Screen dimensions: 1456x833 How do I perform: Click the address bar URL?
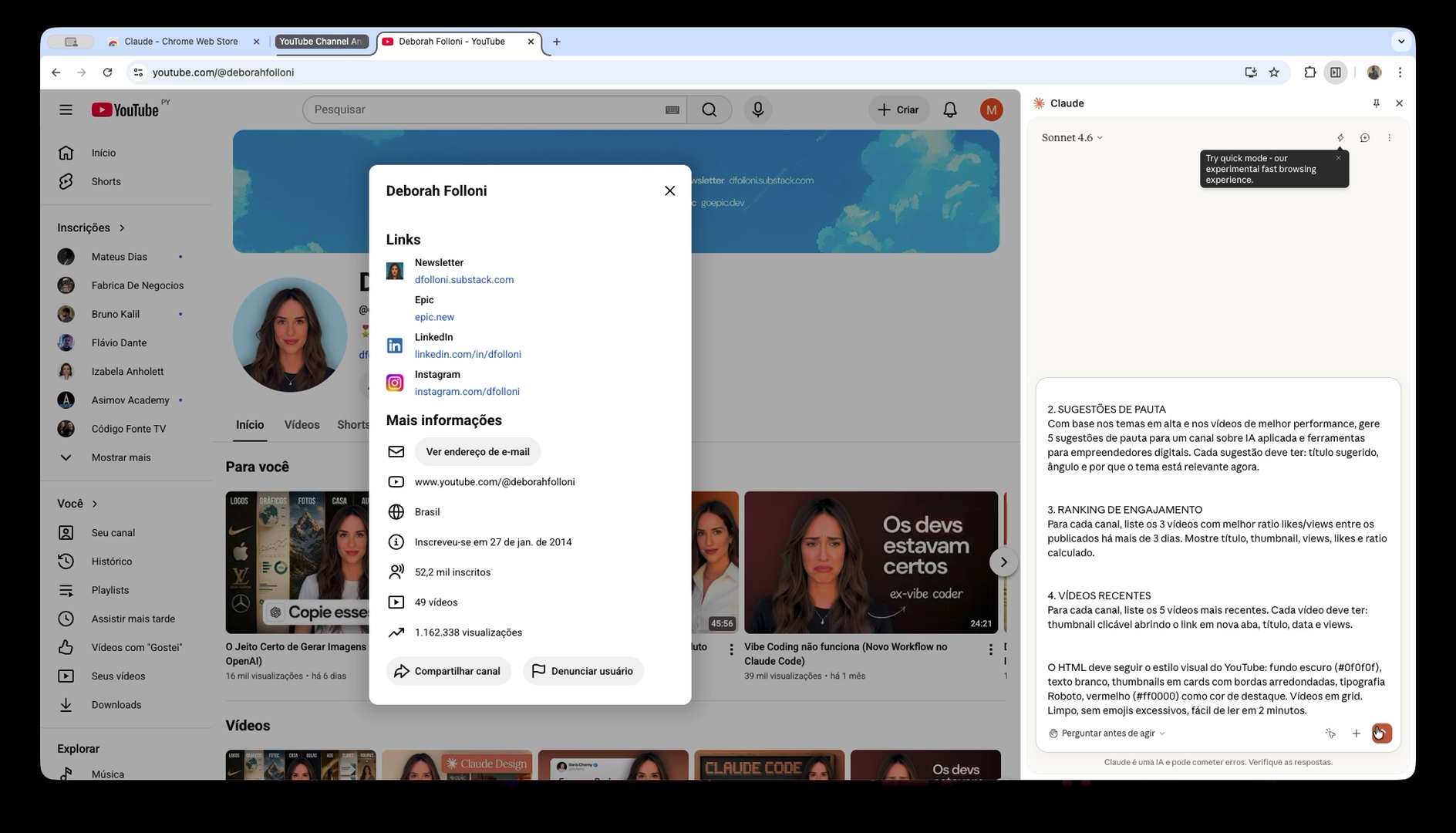coord(223,73)
